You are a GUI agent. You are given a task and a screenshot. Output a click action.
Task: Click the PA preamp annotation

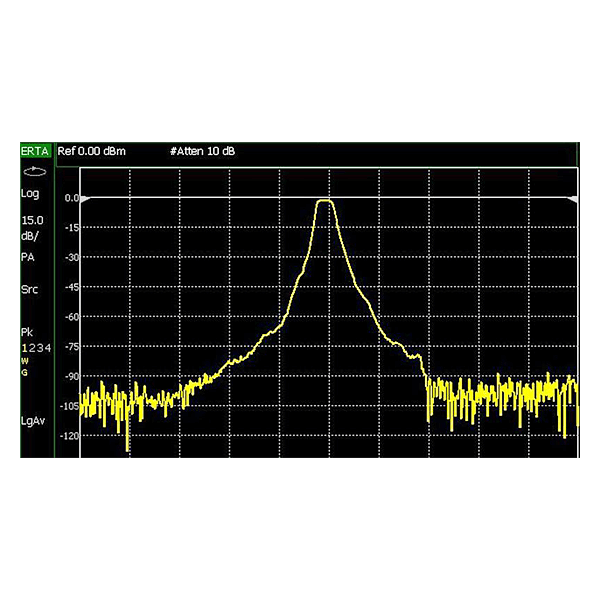click(x=28, y=257)
